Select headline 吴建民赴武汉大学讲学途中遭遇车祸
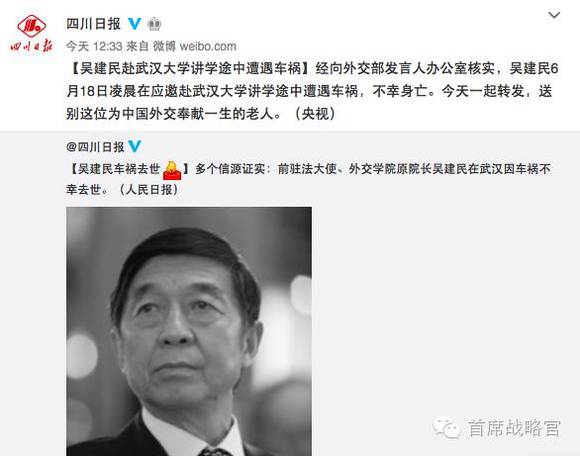Image resolution: width=580 pixels, height=456 pixels. tap(190, 68)
